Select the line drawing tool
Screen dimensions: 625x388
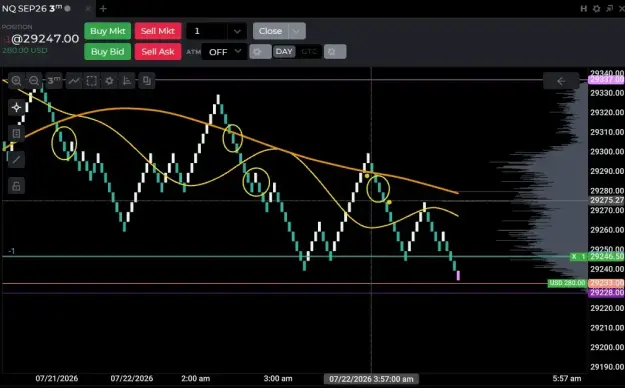click(16, 160)
